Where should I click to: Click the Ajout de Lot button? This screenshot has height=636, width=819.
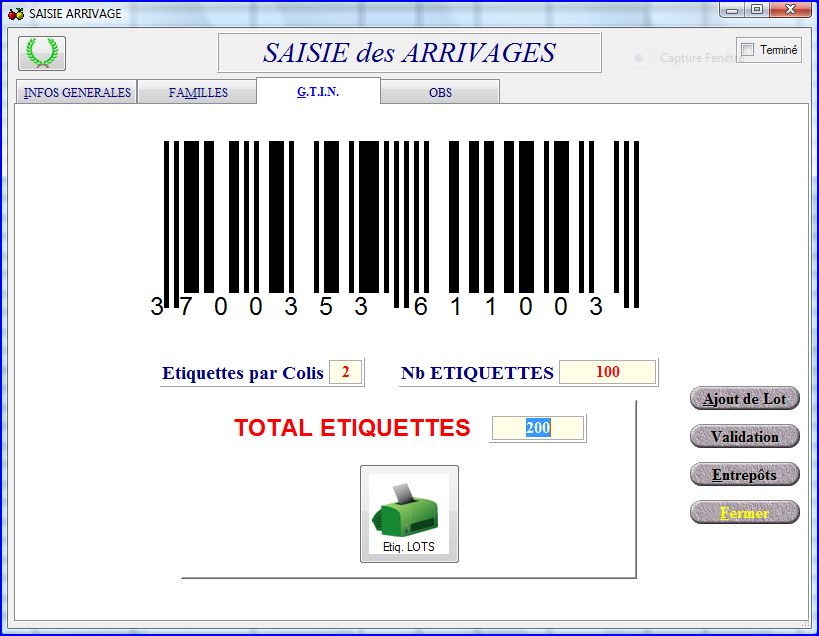coord(744,398)
